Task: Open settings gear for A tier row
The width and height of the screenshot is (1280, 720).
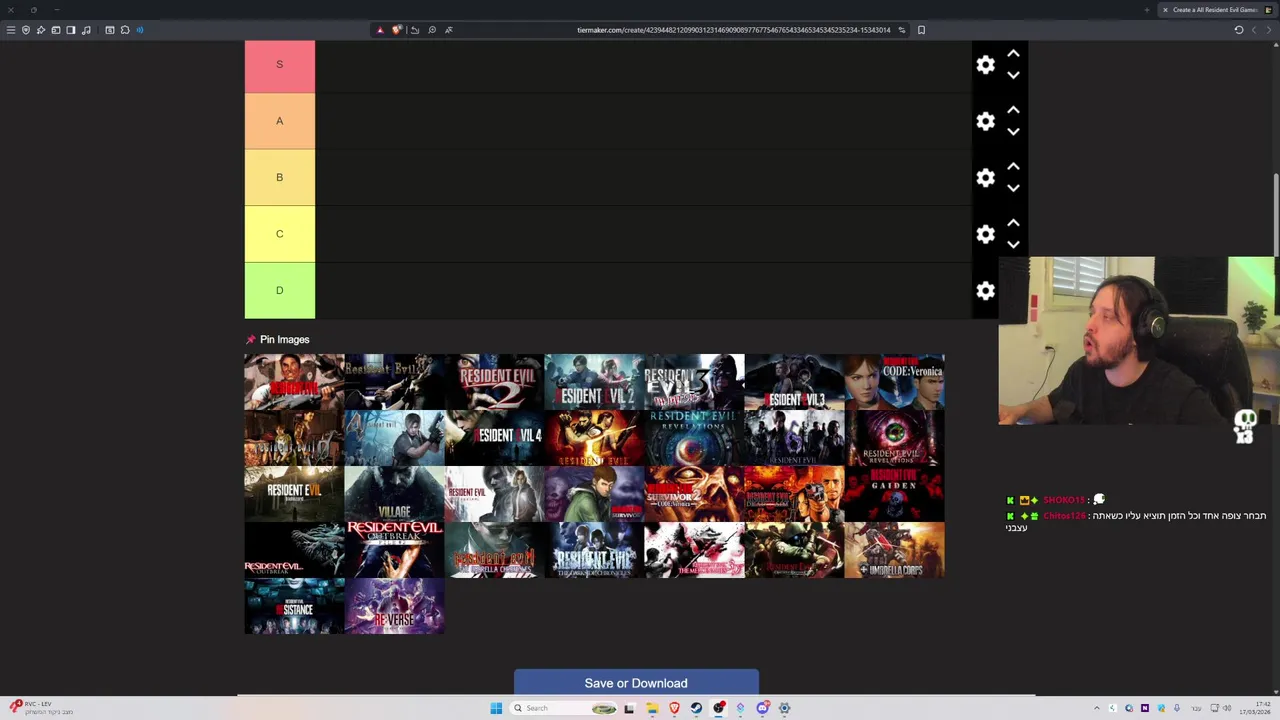Action: tap(985, 121)
